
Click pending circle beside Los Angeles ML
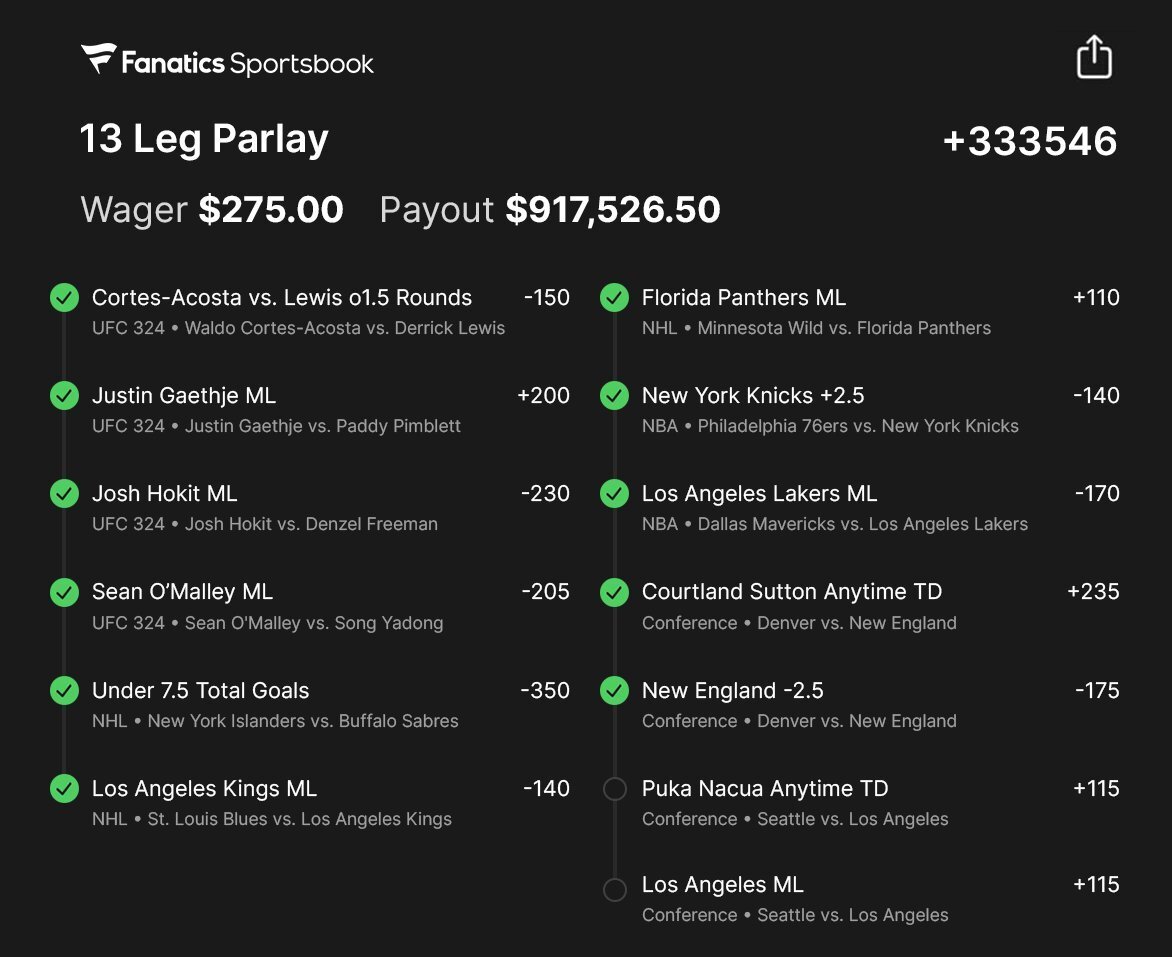(615, 888)
